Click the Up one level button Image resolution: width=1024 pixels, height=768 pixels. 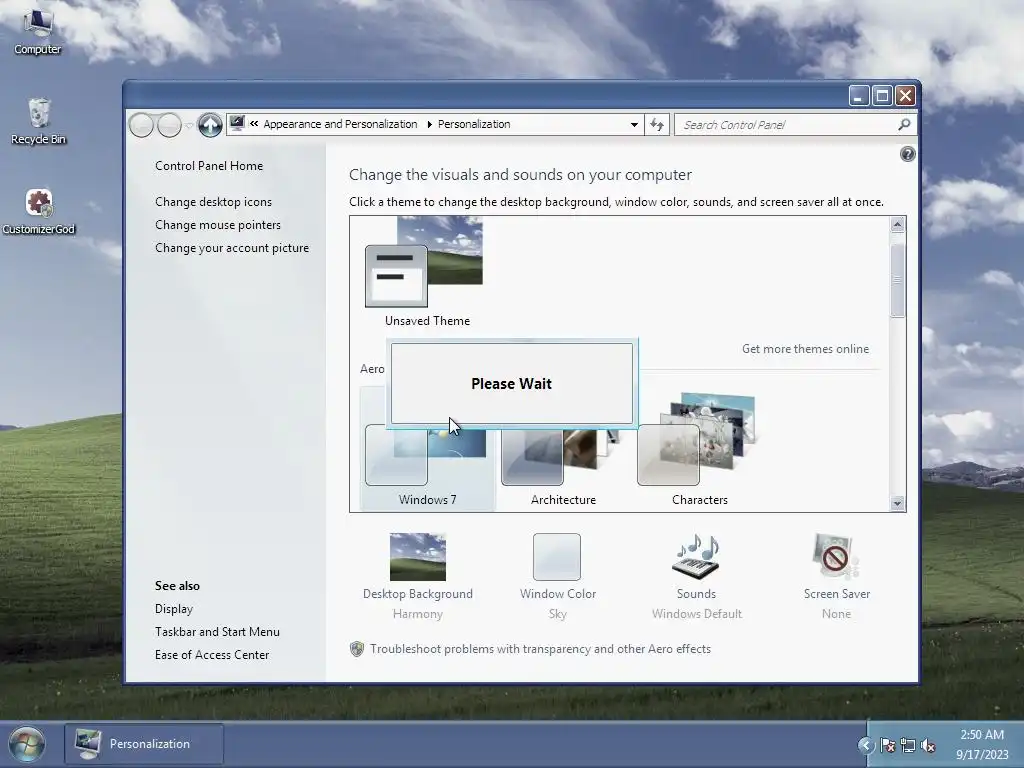[x=210, y=125]
